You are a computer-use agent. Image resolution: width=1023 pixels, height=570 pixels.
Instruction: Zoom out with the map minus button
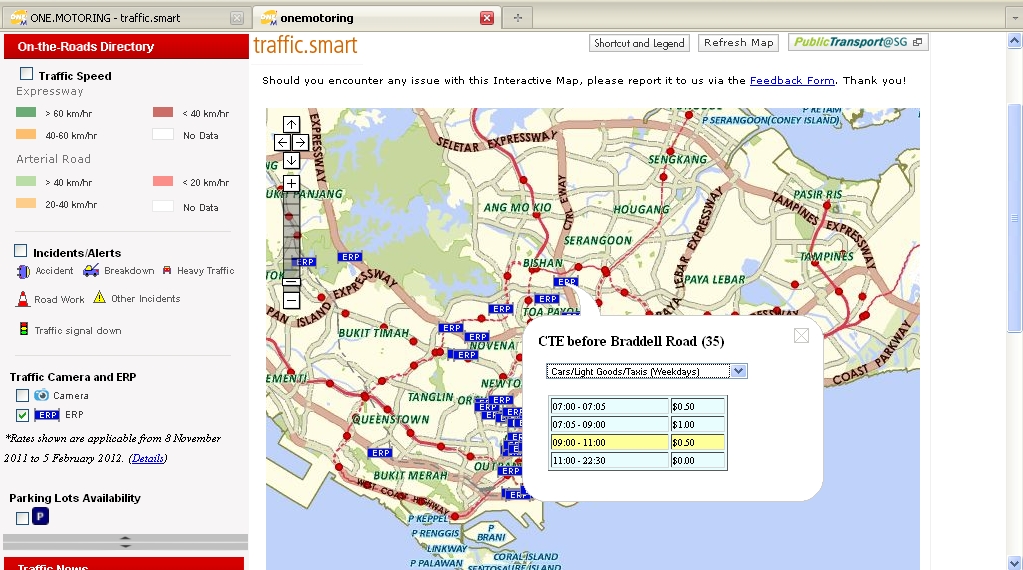pos(291,300)
